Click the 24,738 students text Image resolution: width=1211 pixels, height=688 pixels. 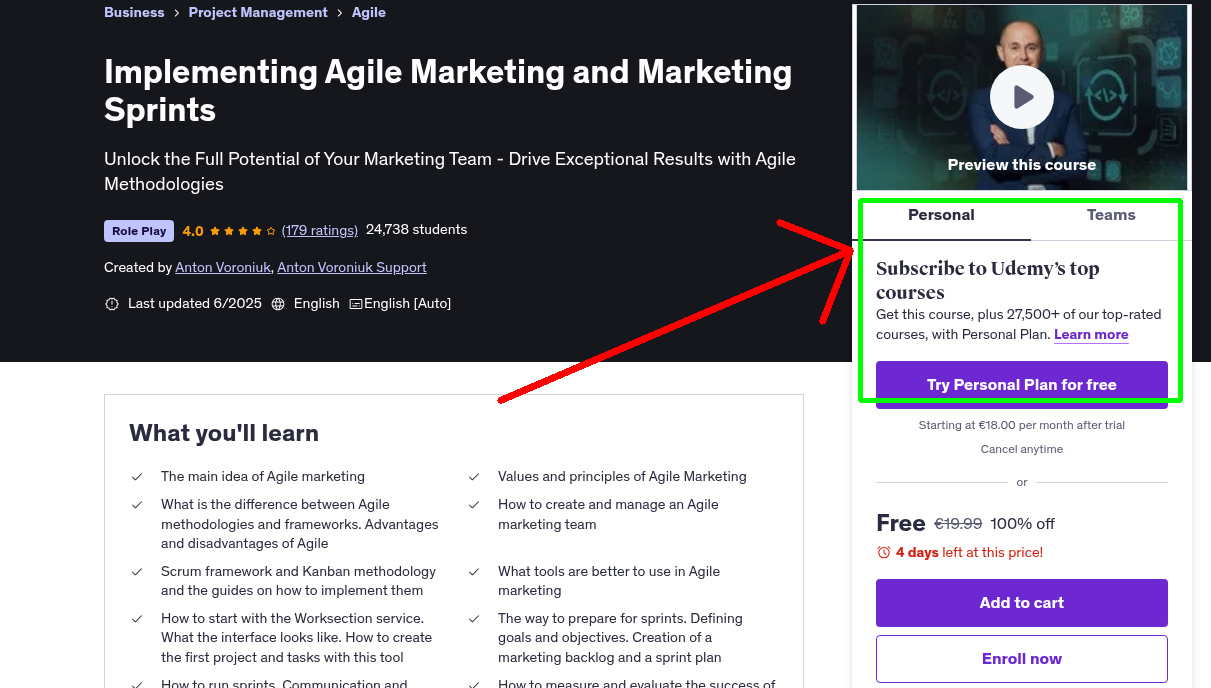416,229
